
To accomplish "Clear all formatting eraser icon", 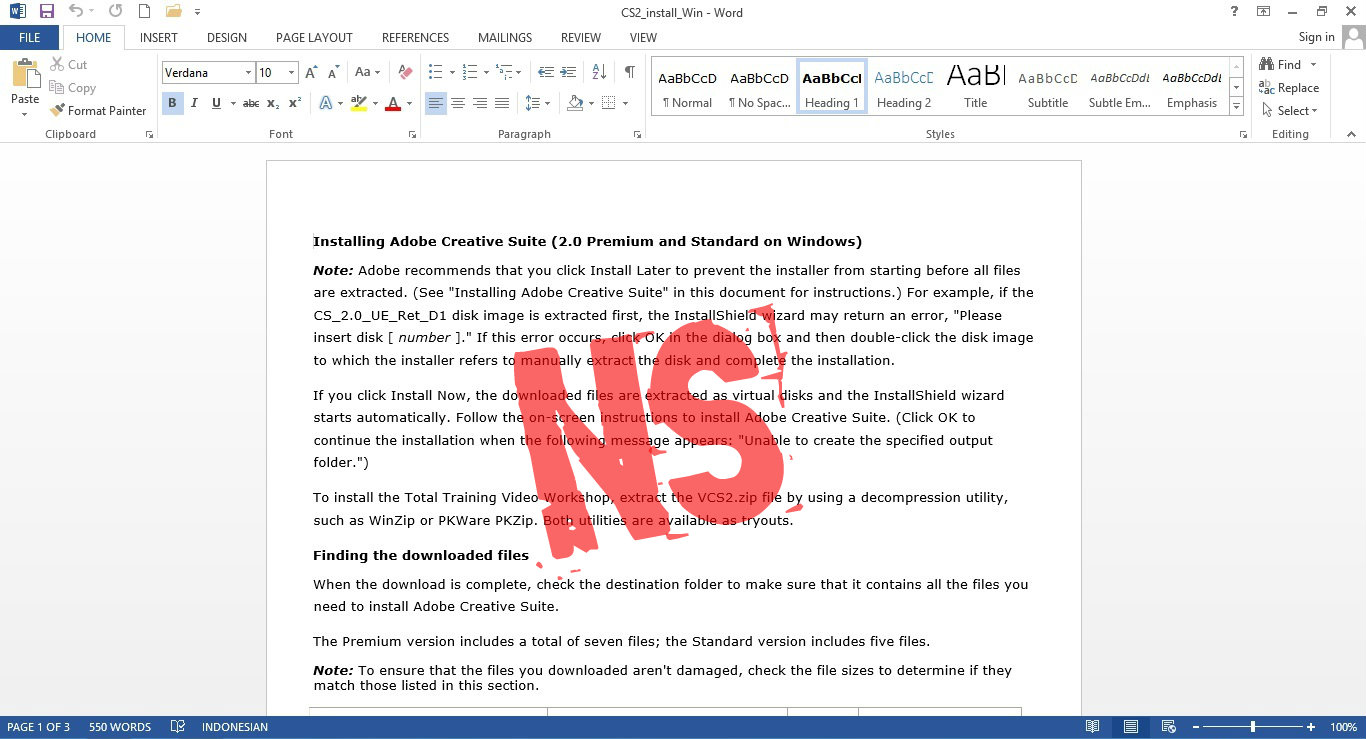I will tap(405, 73).
